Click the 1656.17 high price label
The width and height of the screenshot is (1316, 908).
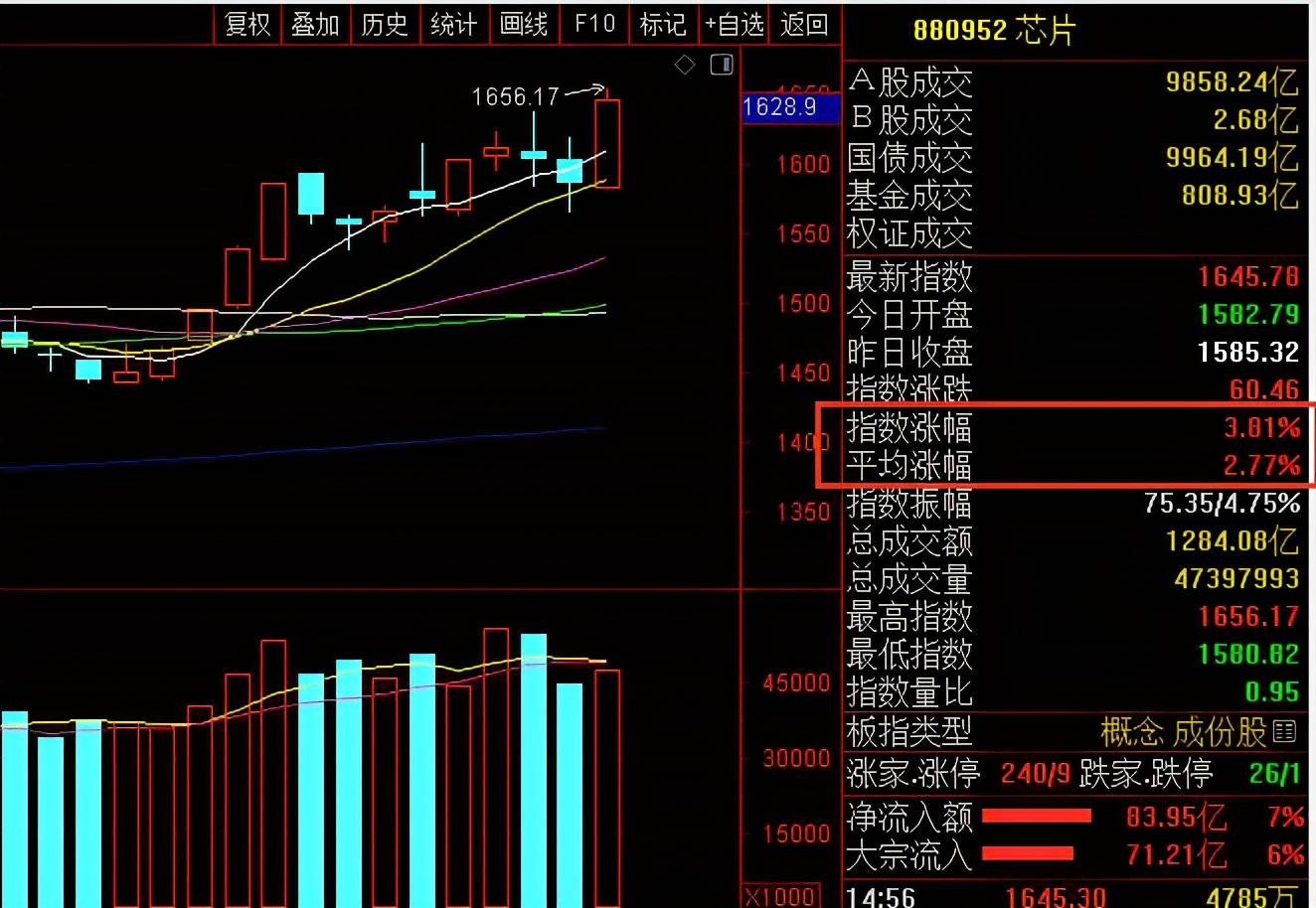pos(516,96)
